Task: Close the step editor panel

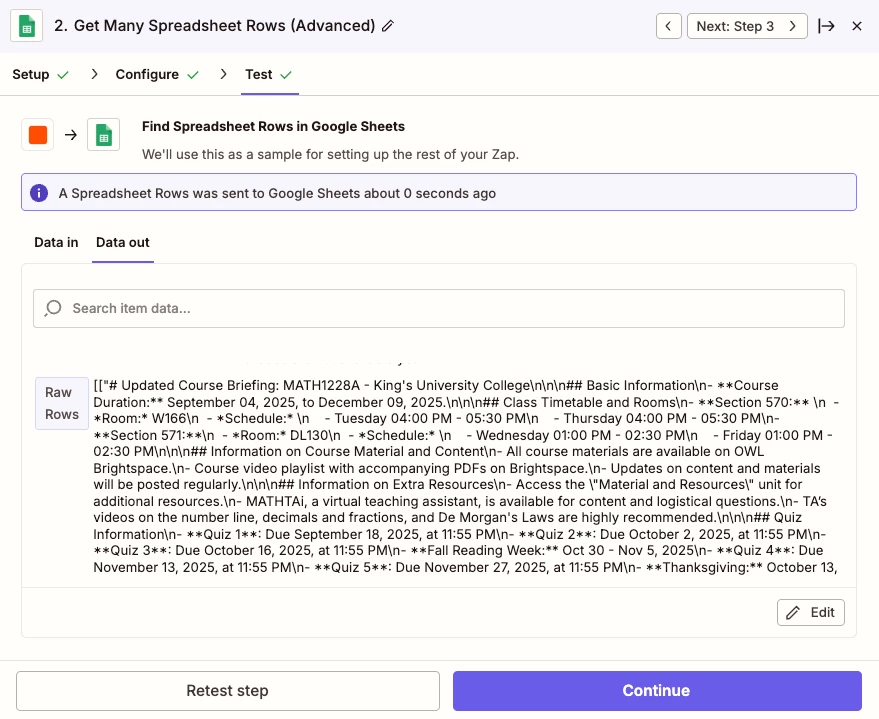Action: (x=857, y=26)
